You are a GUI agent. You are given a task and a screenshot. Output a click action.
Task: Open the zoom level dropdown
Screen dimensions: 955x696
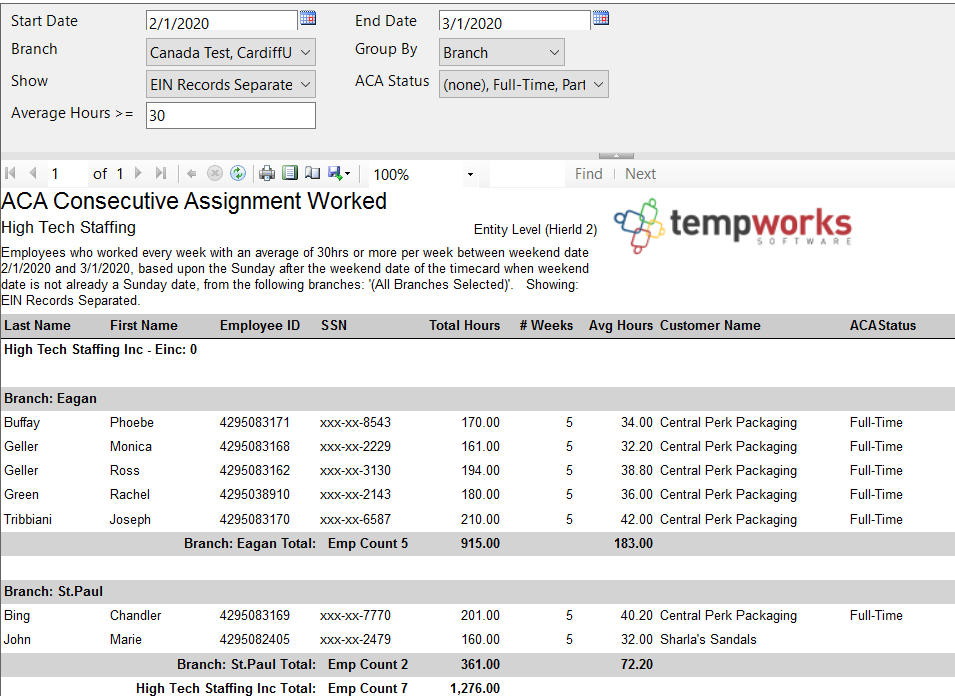(470, 175)
